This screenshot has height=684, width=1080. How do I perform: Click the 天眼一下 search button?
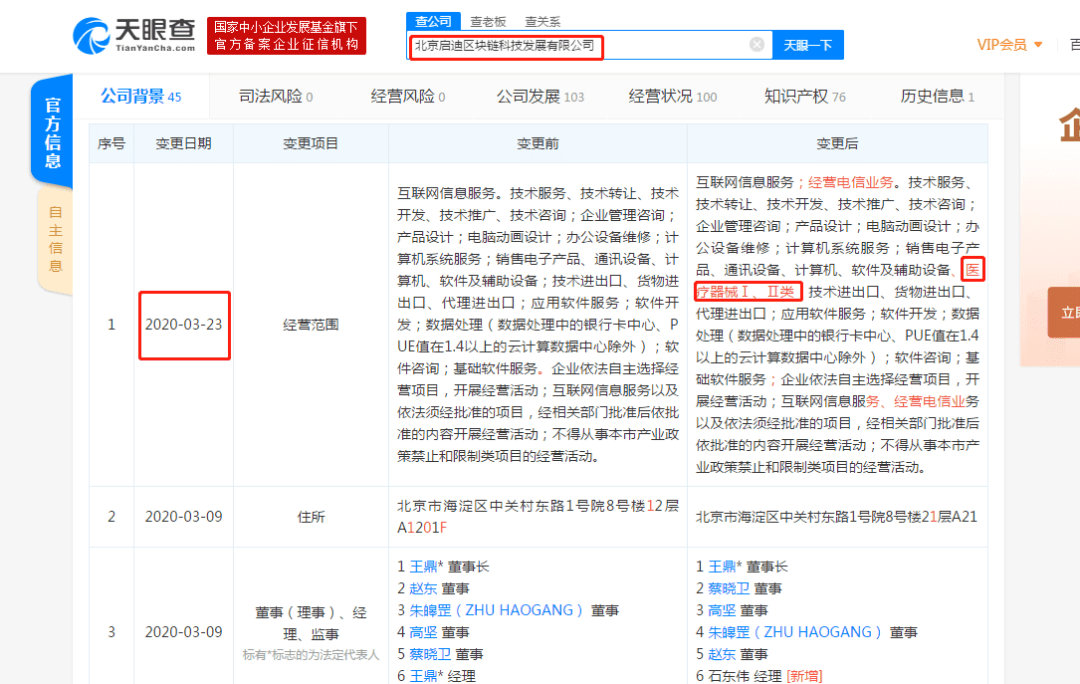click(x=807, y=45)
